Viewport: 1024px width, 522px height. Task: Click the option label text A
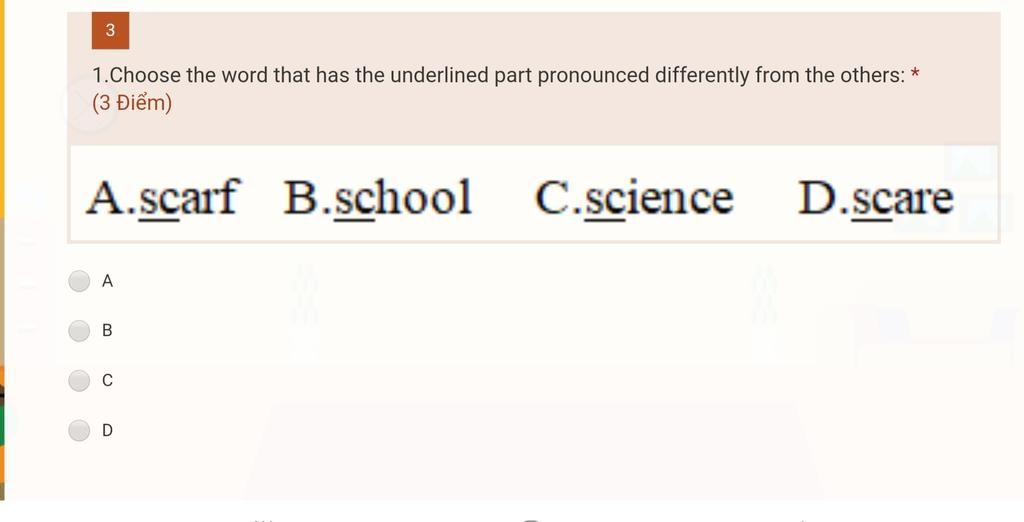click(107, 281)
